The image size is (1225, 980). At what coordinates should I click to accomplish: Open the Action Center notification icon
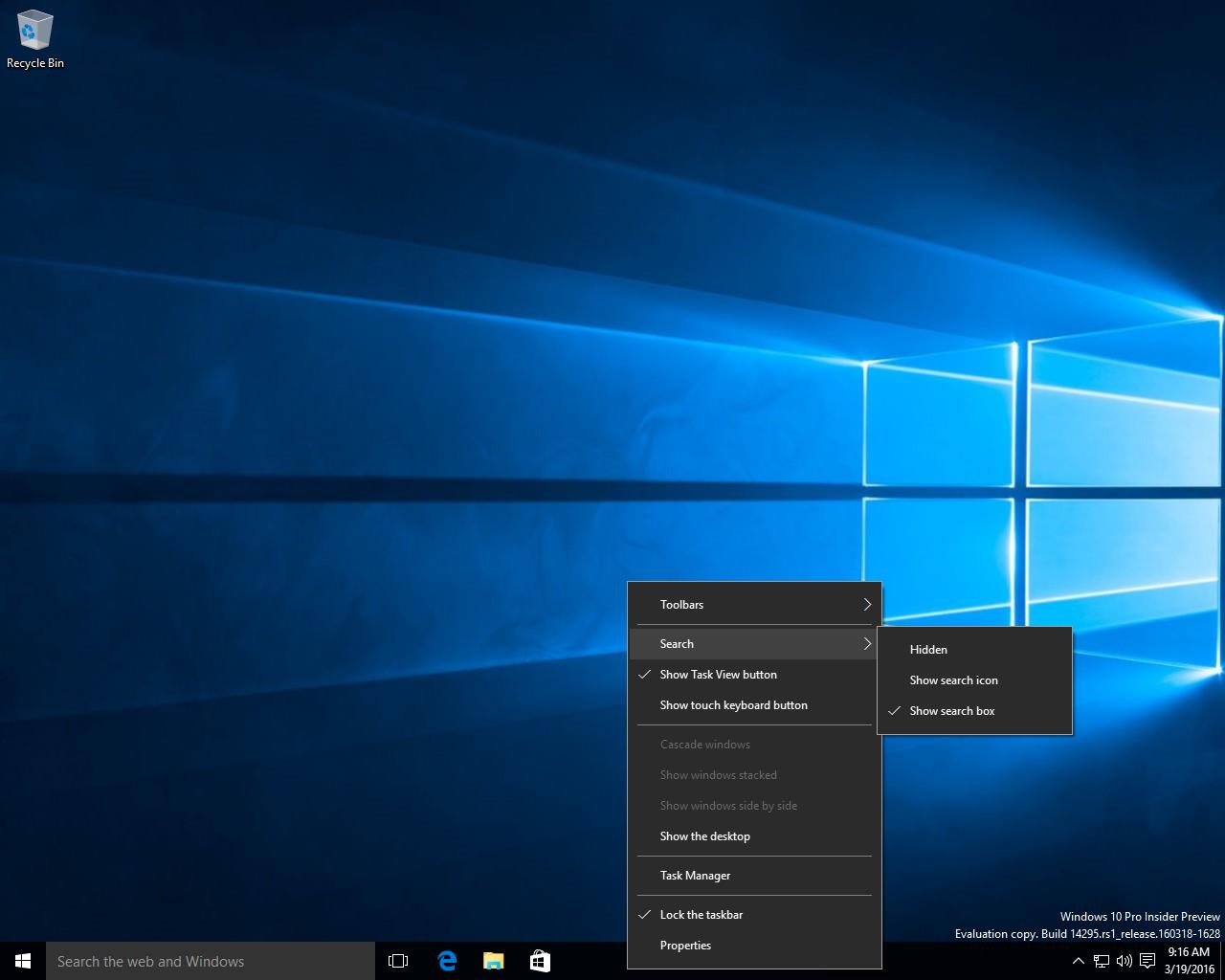[1147, 961]
